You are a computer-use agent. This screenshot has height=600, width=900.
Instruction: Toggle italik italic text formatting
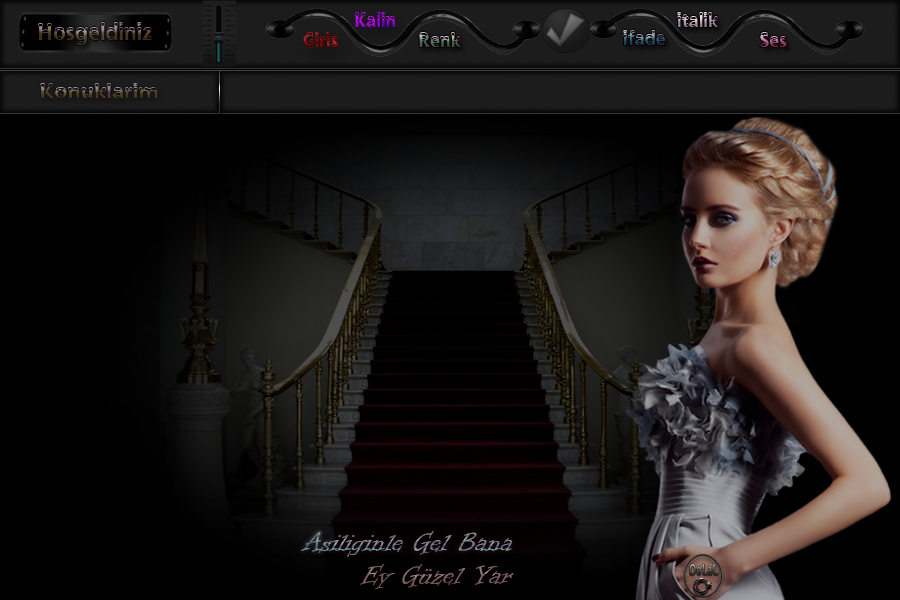click(x=697, y=20)
